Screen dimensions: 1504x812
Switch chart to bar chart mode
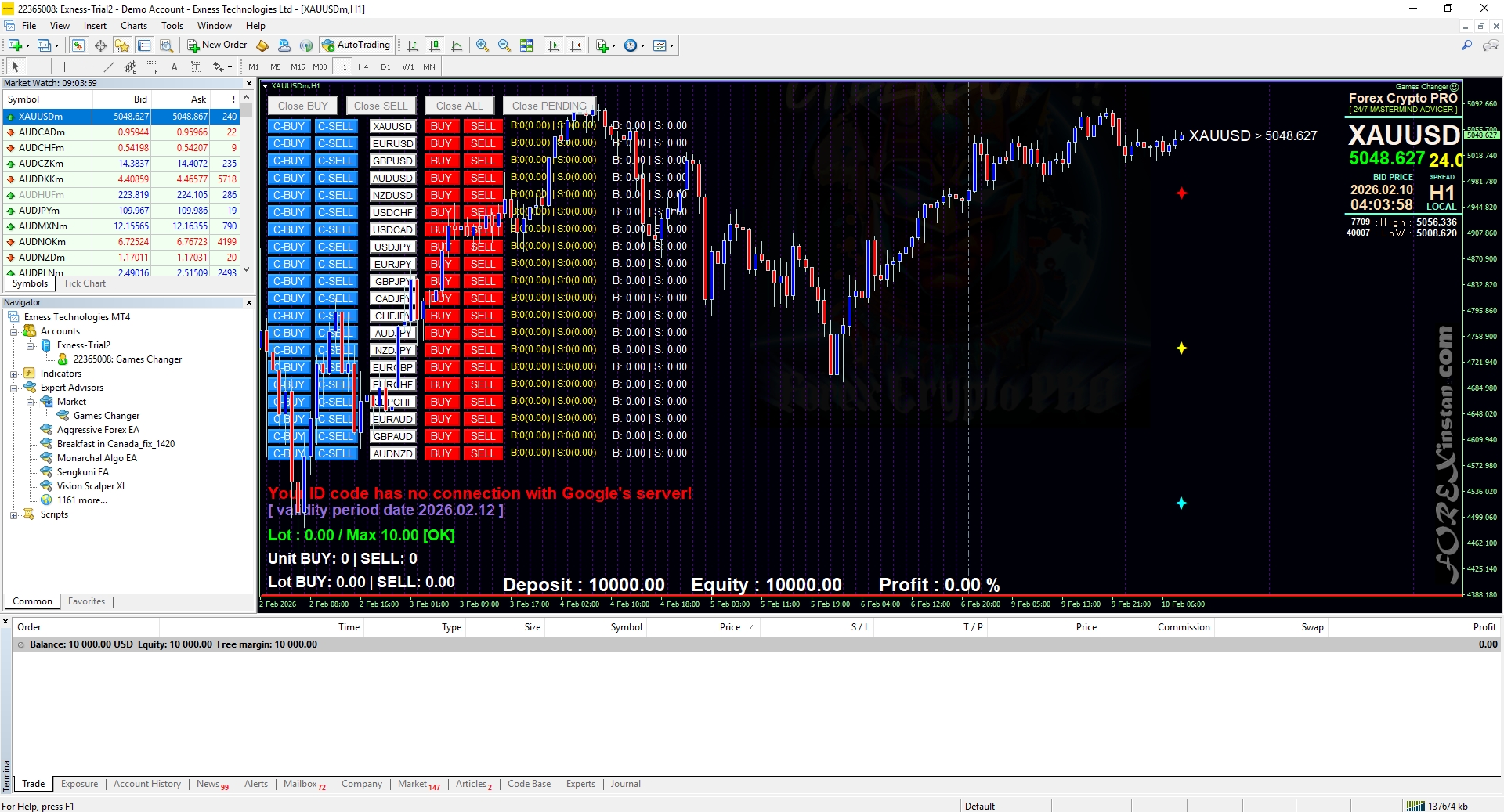(x=413, y=45)
